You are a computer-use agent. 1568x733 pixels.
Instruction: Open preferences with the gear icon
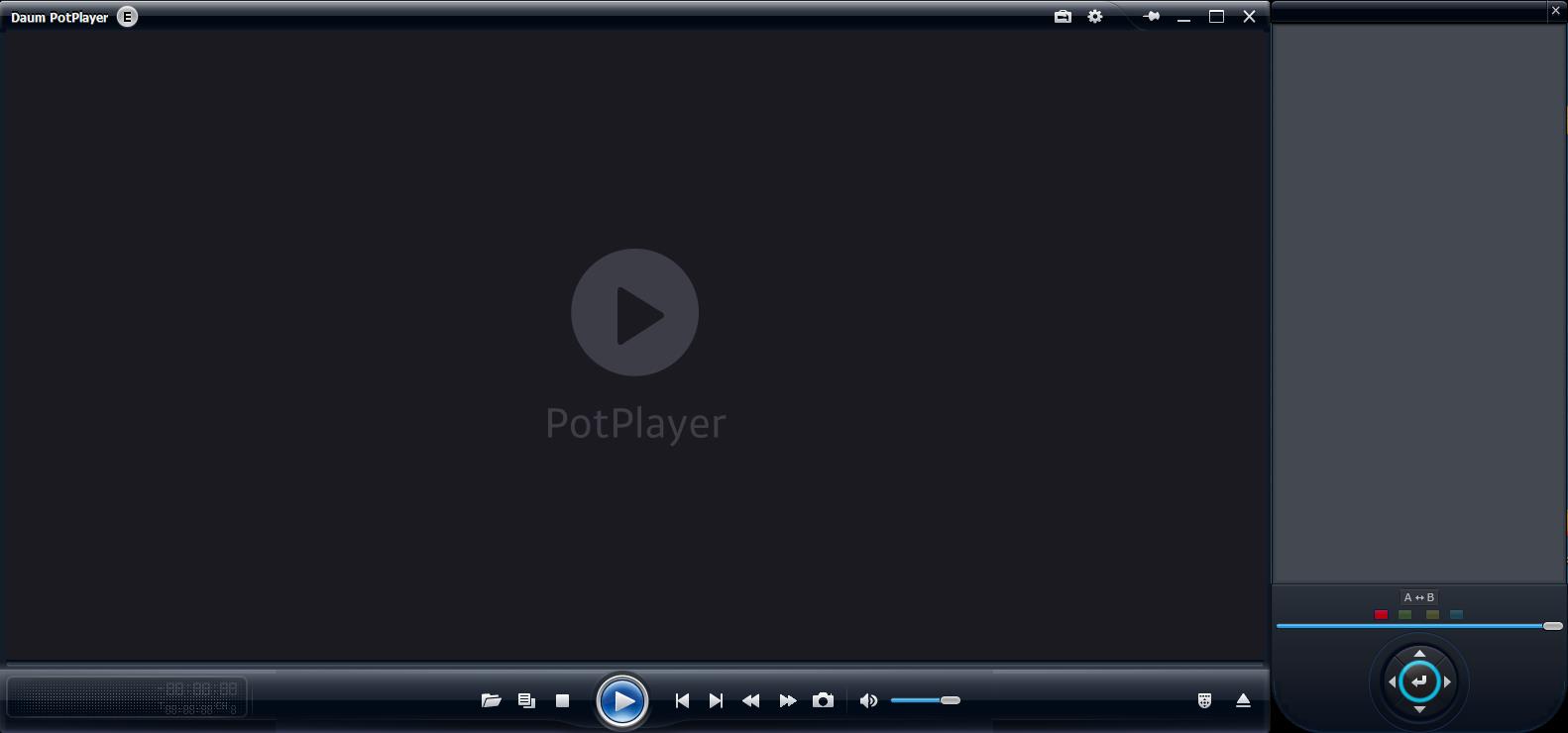point(1095,16)
